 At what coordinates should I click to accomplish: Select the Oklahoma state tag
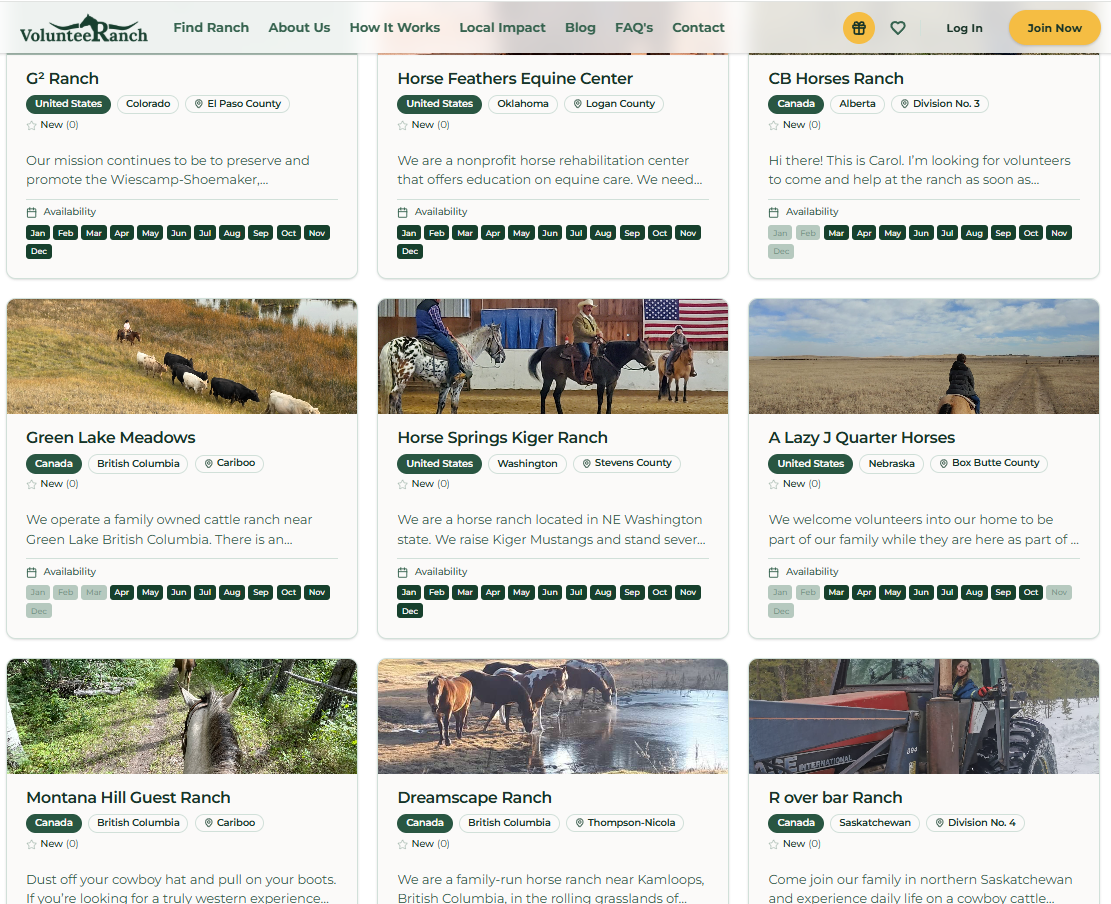523,104
